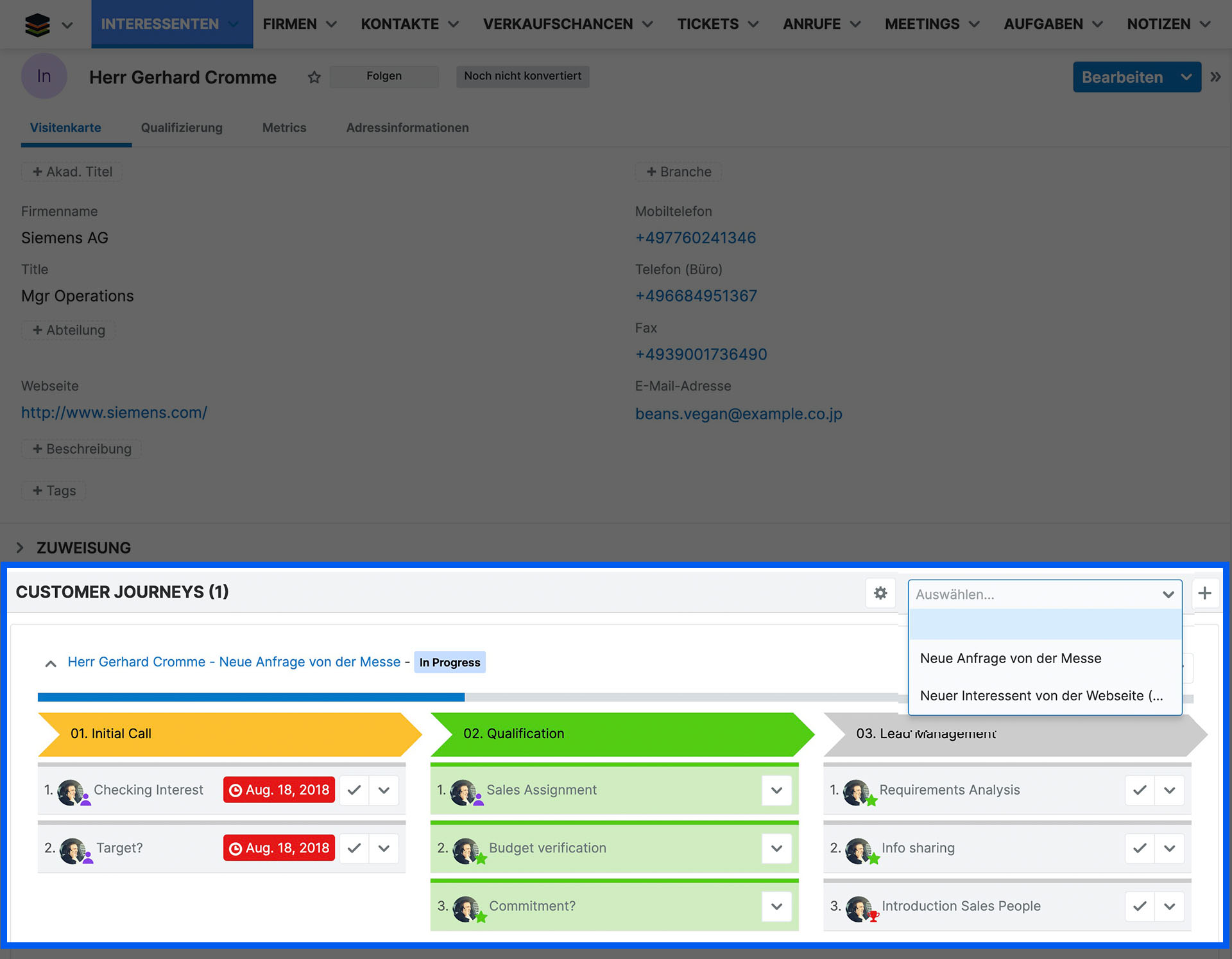1232x959 pixels.
Task: Open the Auswählen journey template dropdown
Action: (1044, 594)
